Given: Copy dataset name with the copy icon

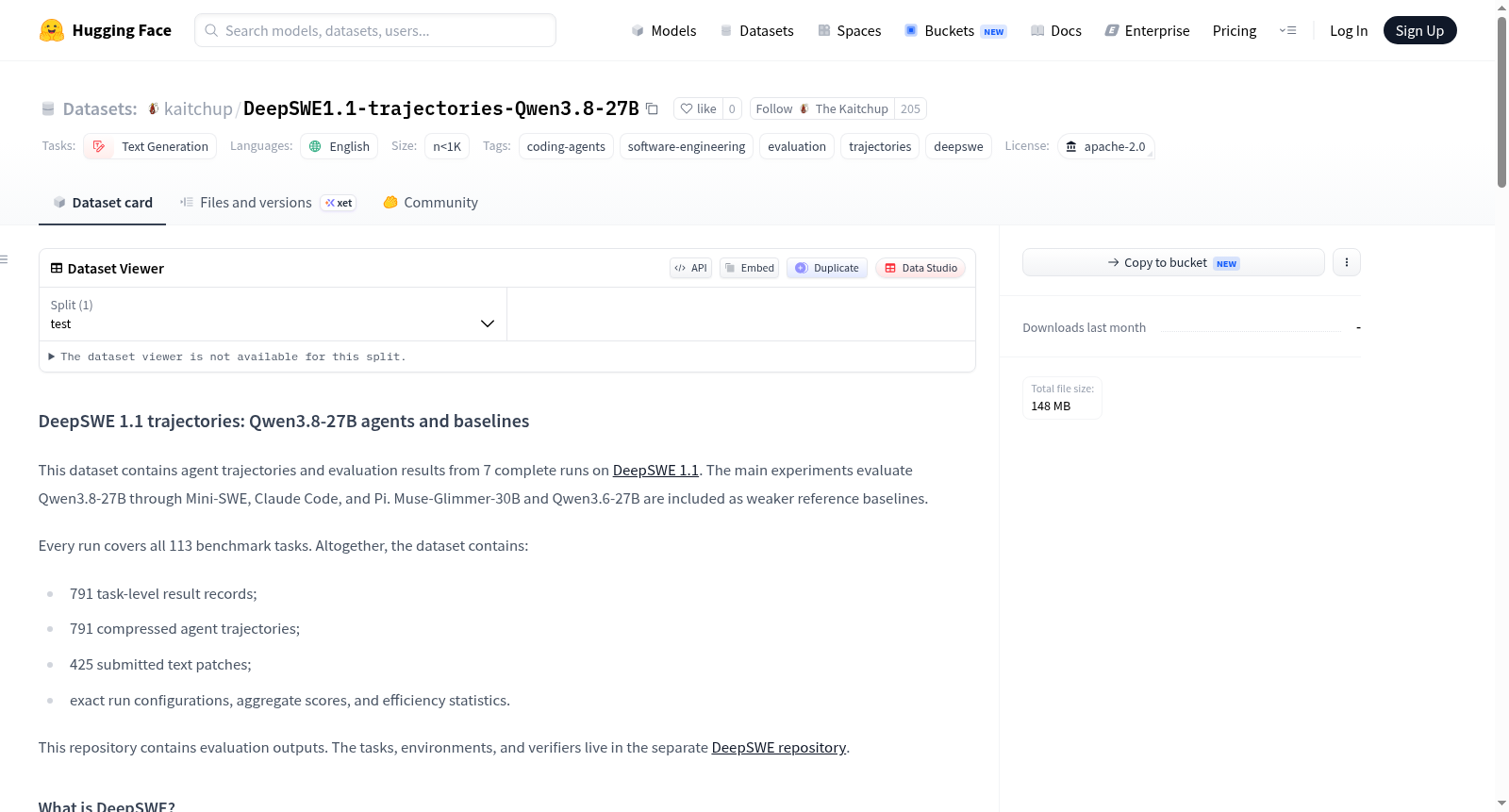Looking at the screenshot, I should (x=652, y=108).
